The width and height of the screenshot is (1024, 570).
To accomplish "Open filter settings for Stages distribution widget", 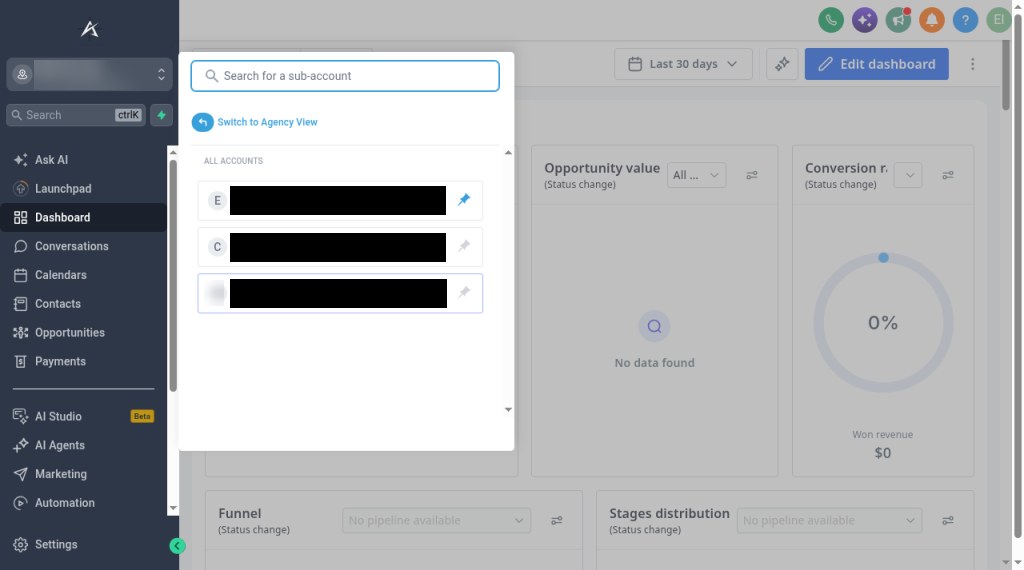I will (x=948, y=520).
